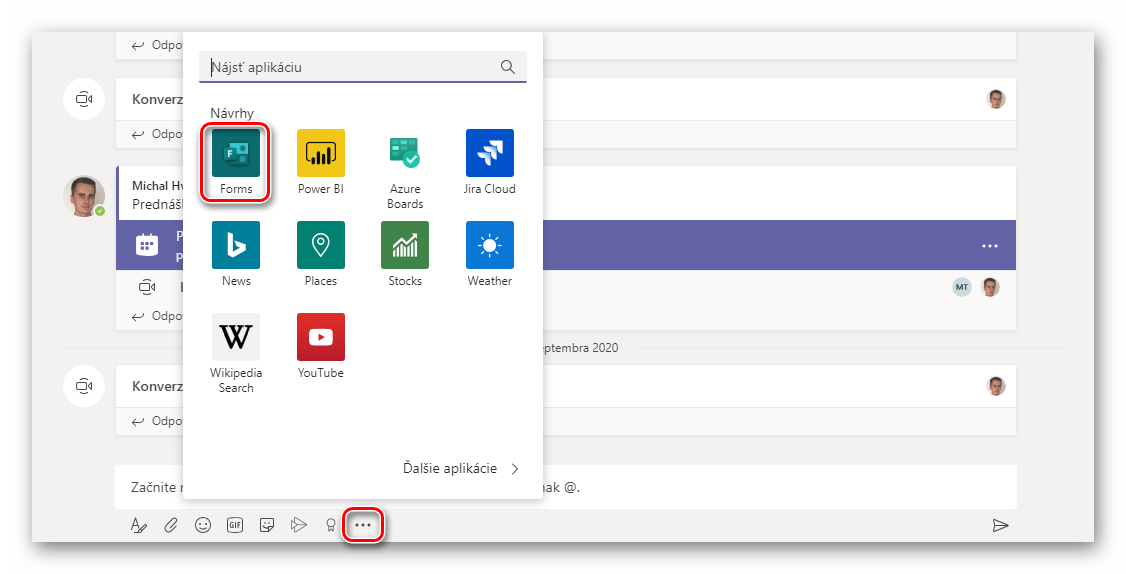This screenshot has width=1126, height=574.
Task: Expand 'Ďalšie aplikácie' for more apps
Action: [x=461, y=468]
